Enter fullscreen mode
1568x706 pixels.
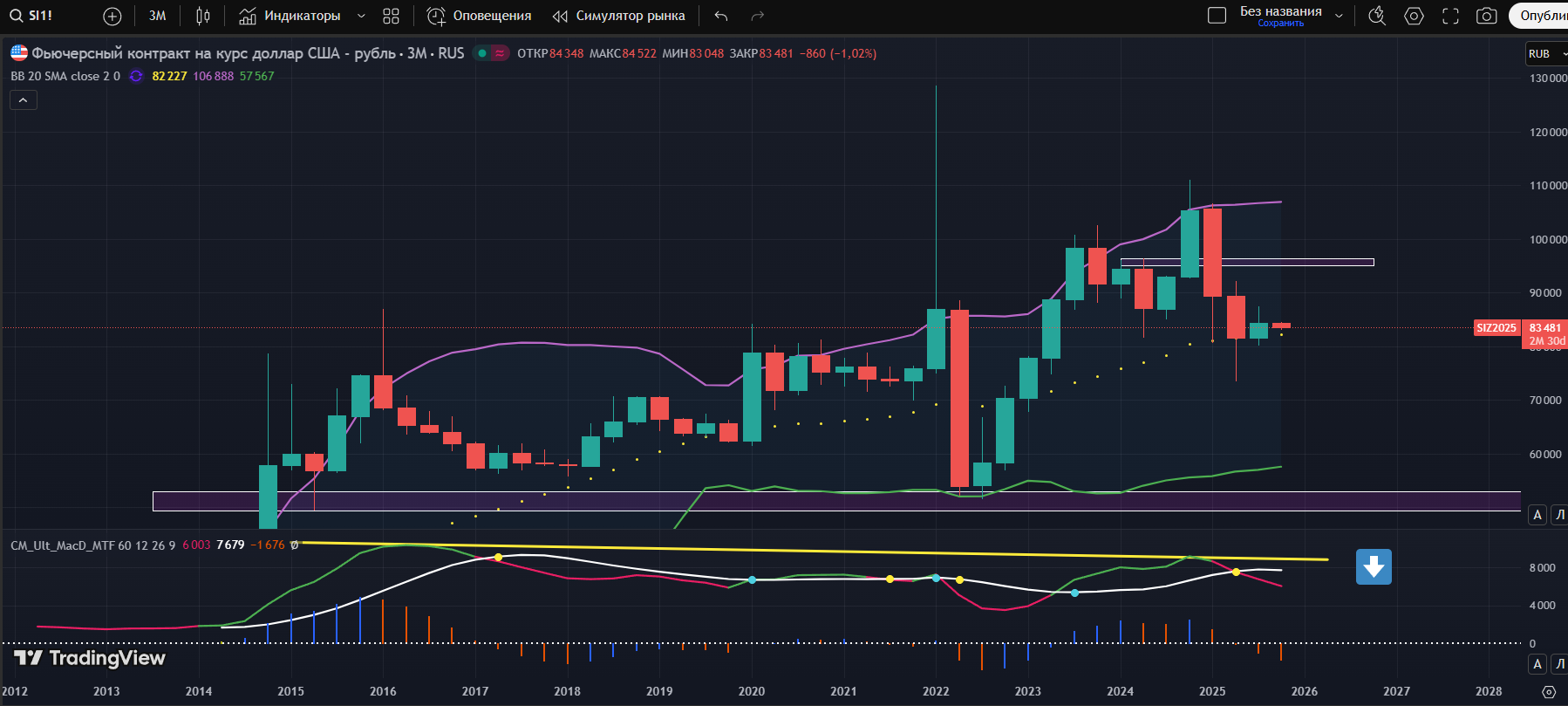pos(1450,16)
